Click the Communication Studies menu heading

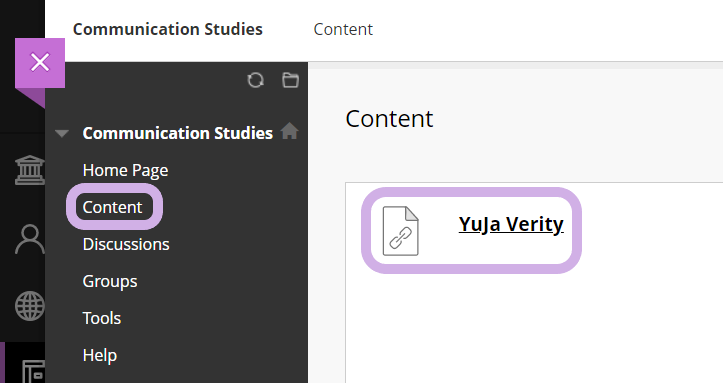(178, 133)
